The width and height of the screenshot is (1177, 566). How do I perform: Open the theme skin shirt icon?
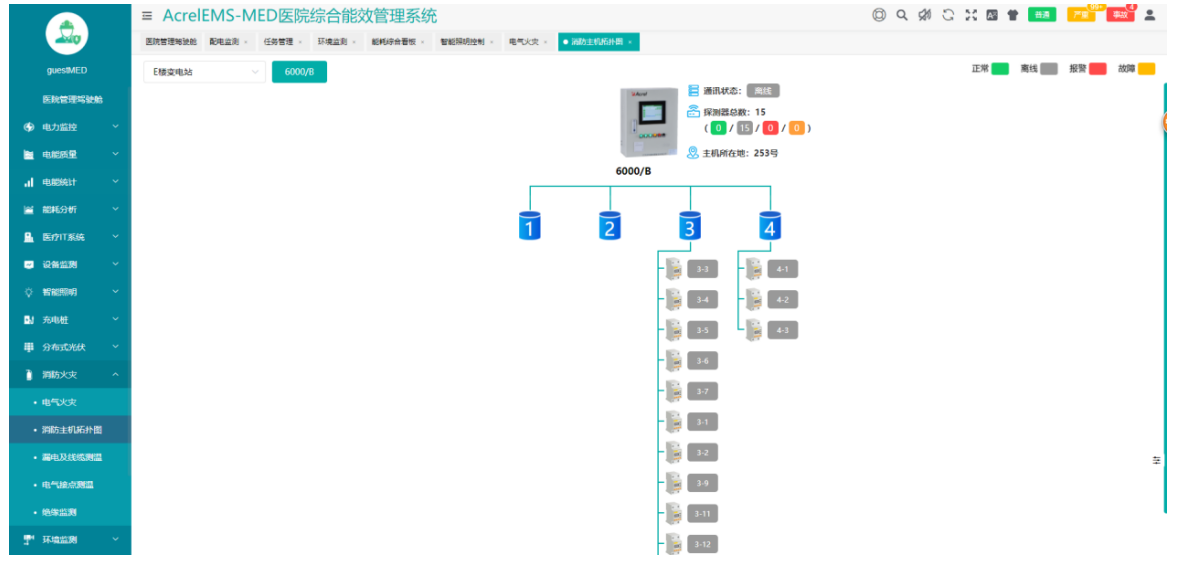1012,15
